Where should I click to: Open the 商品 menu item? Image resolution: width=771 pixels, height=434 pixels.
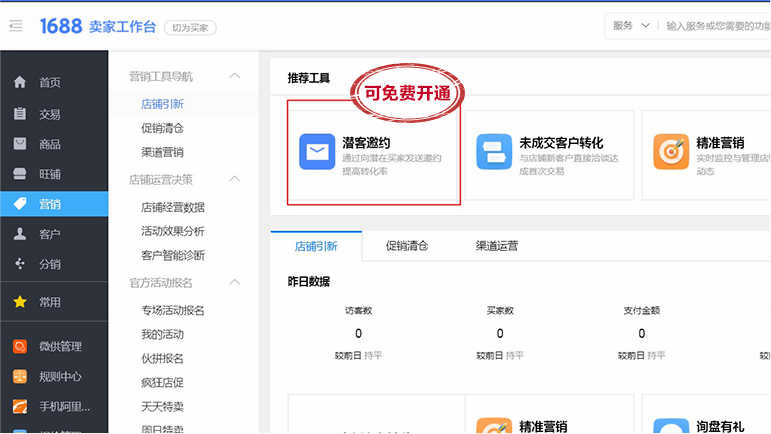pos(54,144)
